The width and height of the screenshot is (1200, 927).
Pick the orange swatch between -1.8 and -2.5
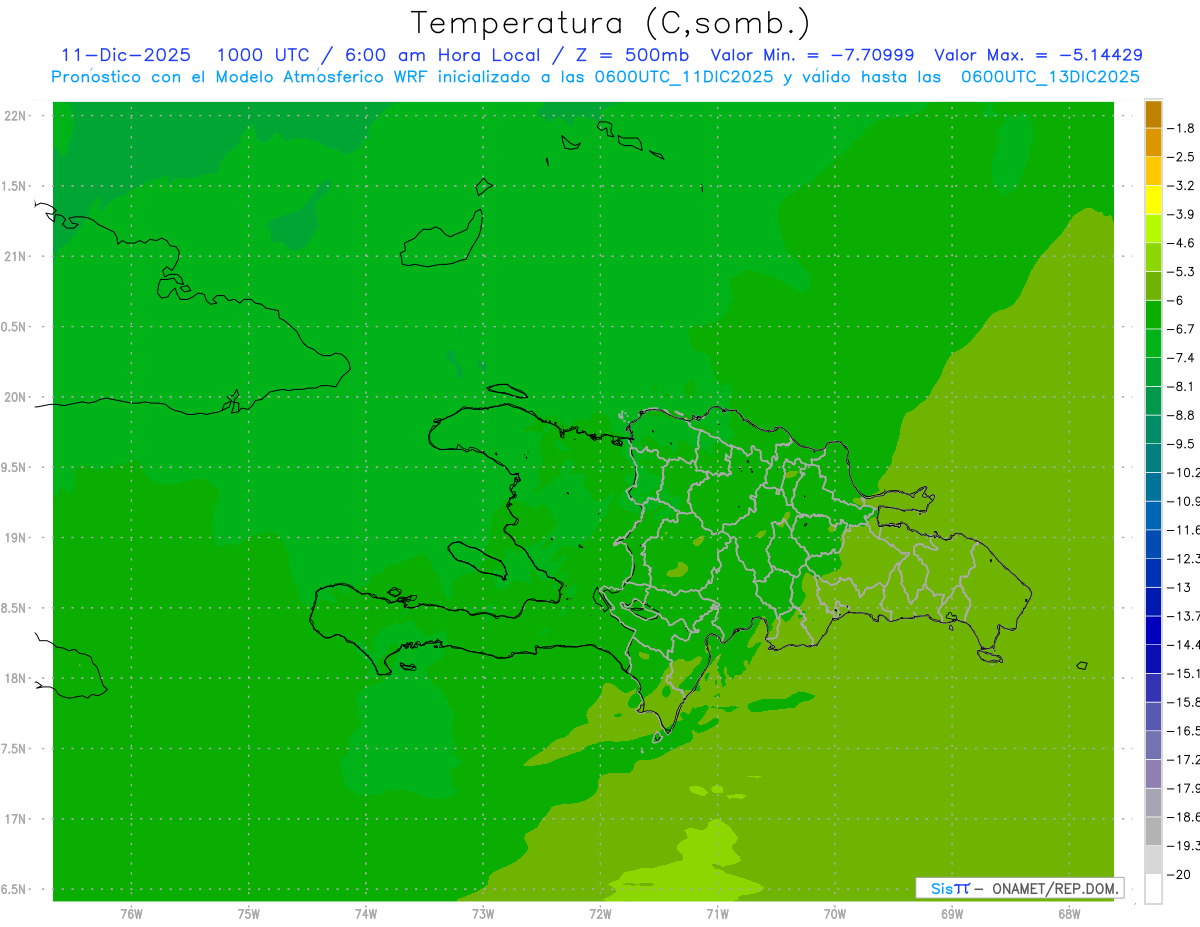click(1153, 143)
